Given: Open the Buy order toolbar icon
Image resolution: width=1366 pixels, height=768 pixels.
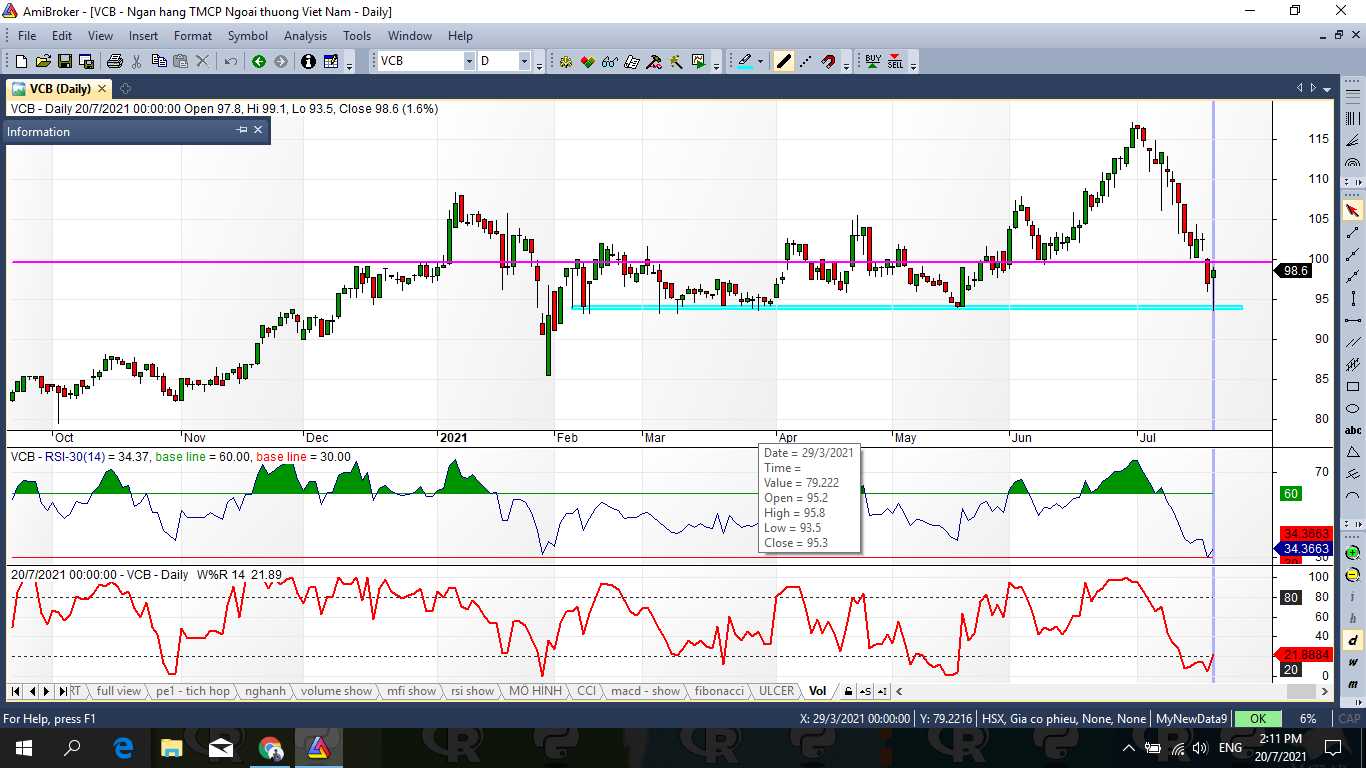Looking at the screenshot, I should coord(873,61).
